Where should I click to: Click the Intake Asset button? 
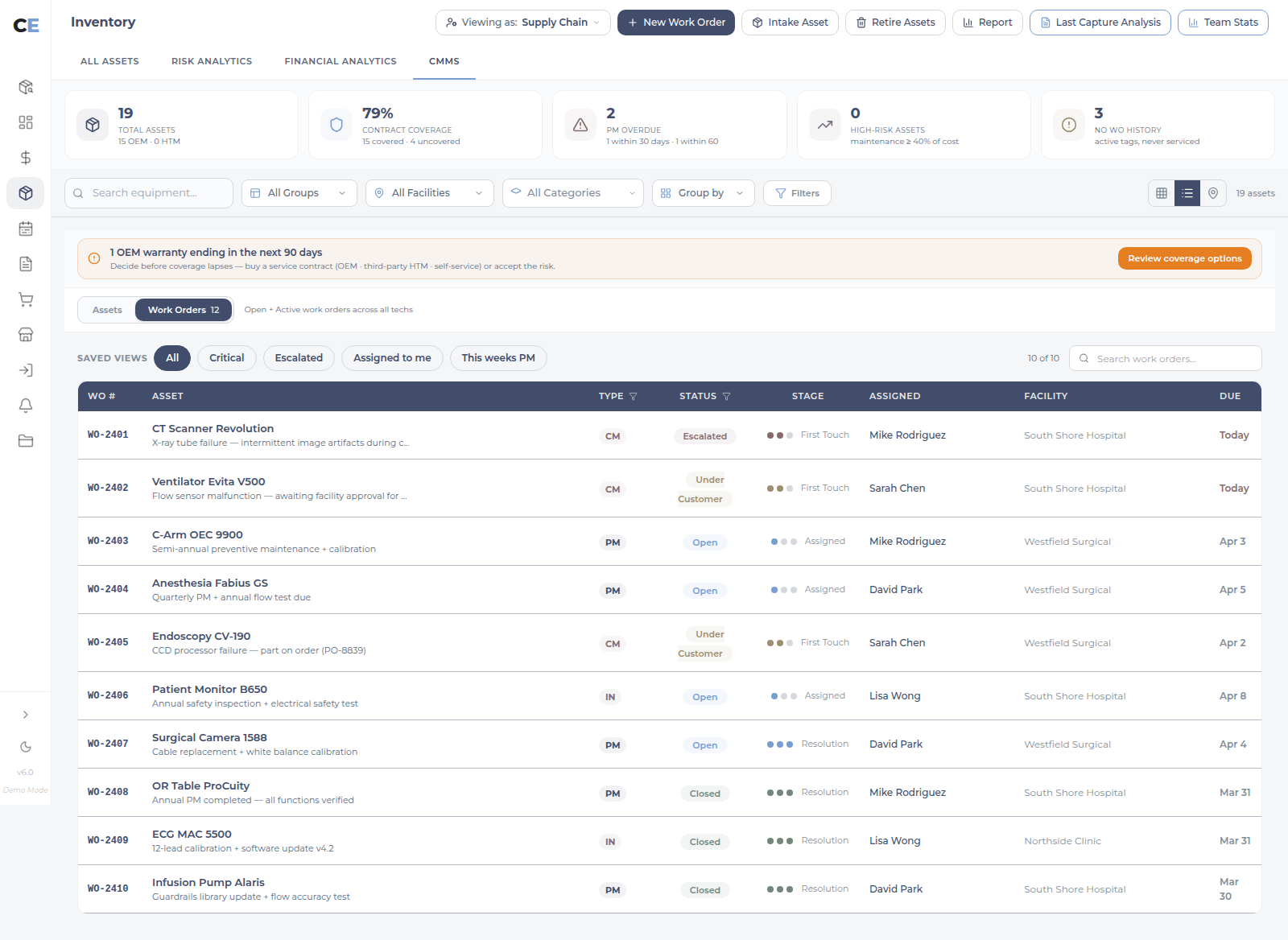click(x=791, y=23)
